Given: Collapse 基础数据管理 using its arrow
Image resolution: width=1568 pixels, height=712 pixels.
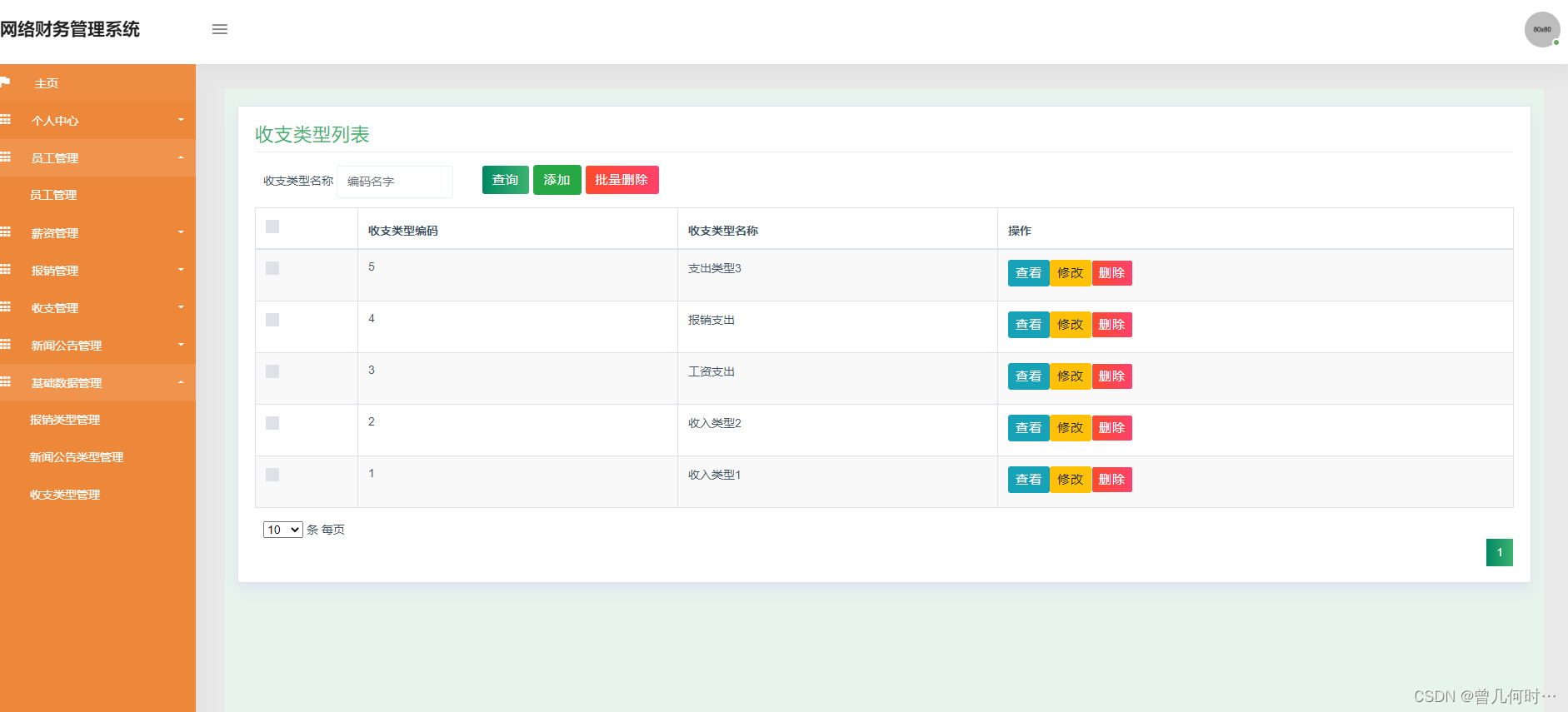Looking at the screenshot, I should [181, 382].
